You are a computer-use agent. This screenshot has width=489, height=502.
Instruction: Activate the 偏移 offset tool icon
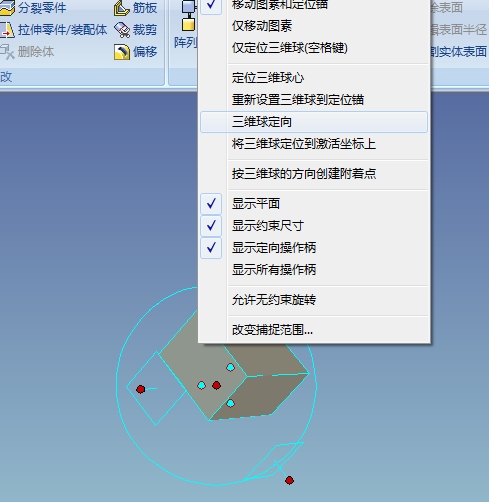point(122,52)
